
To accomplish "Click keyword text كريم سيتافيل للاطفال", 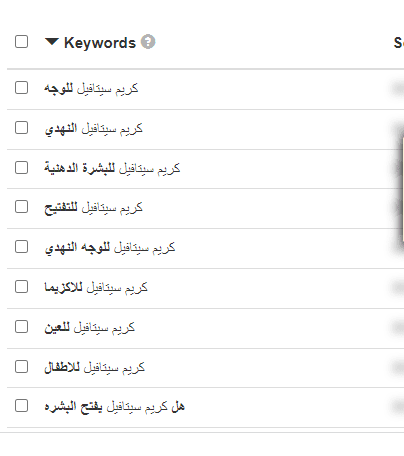I will click(95, 368).
